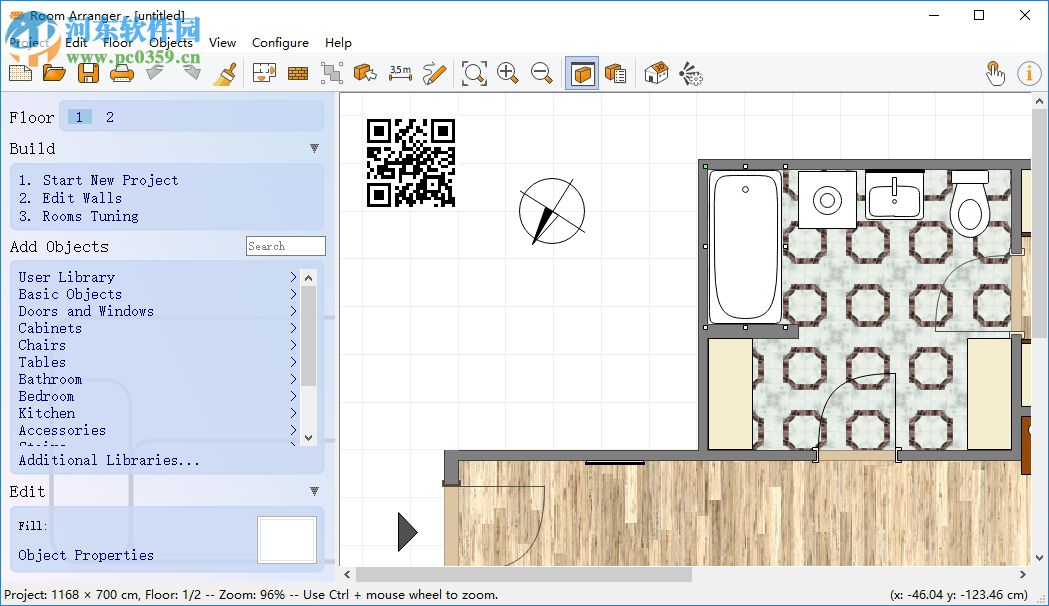1049x606 pixels.
Task: Click the zoom in magnifier icon
Action: (508, 73)
